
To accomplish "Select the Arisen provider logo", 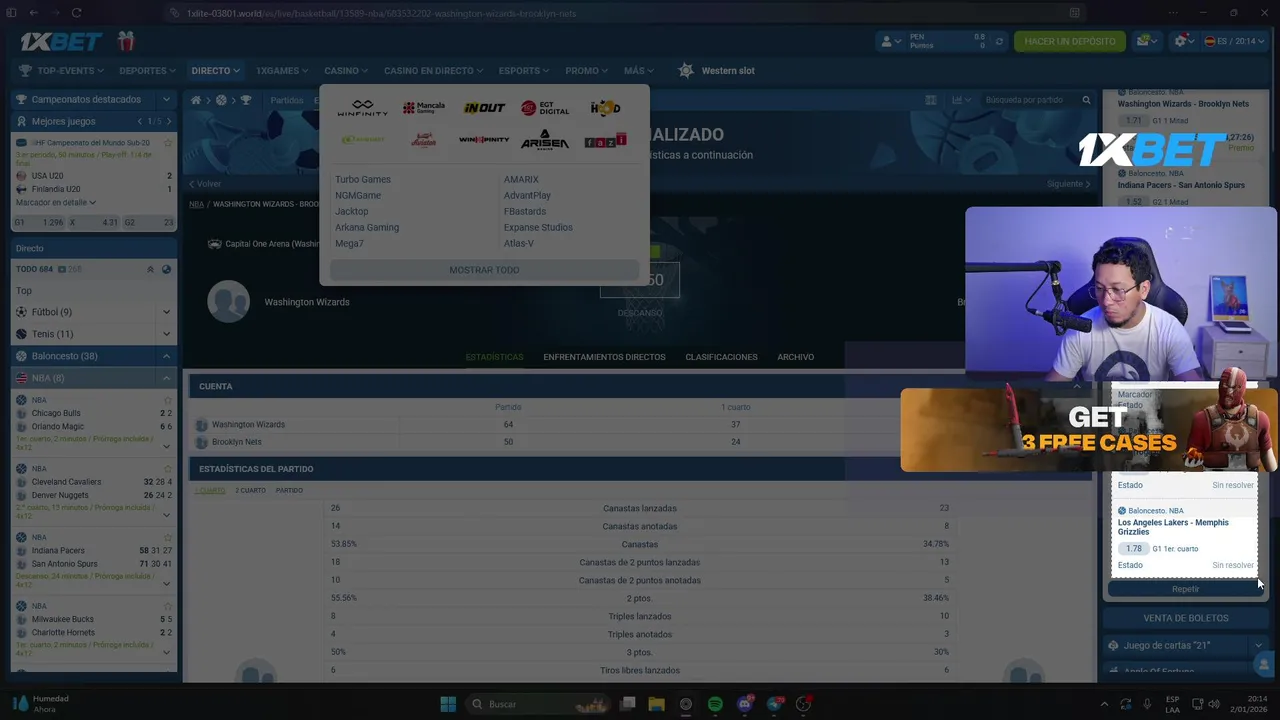I will 545,139.
